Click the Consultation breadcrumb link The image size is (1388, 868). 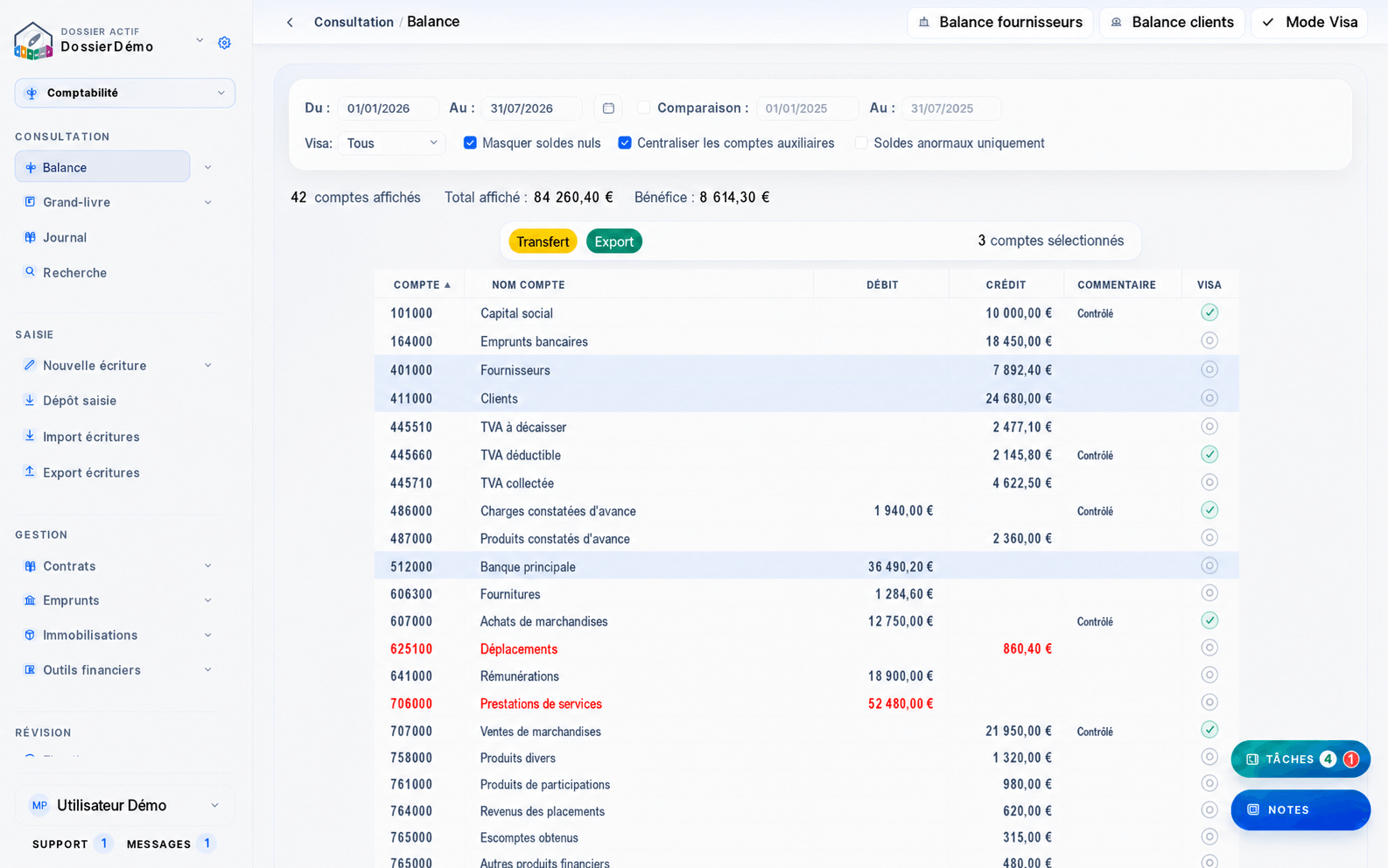pos(354,22)
